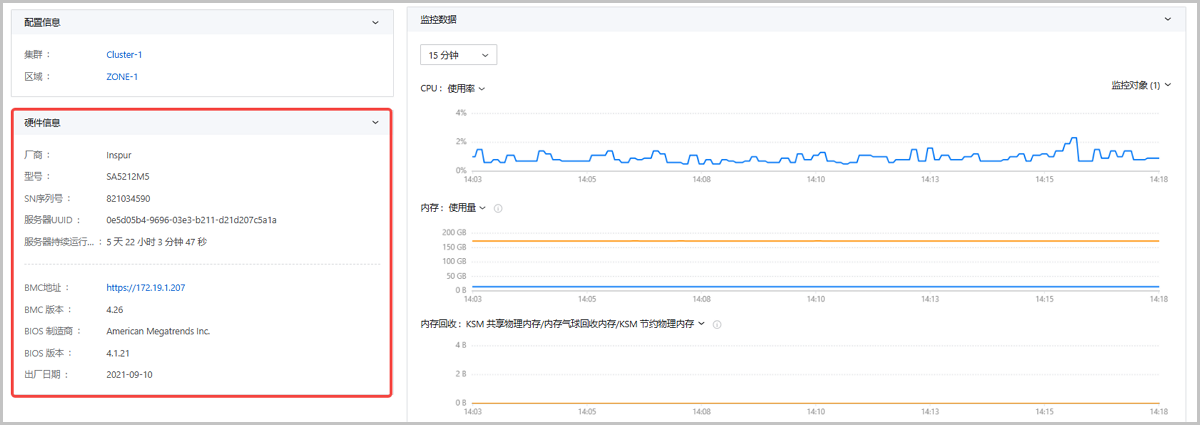Click the vendor value Inspur

pyautogui.click(x=119, y=155)
